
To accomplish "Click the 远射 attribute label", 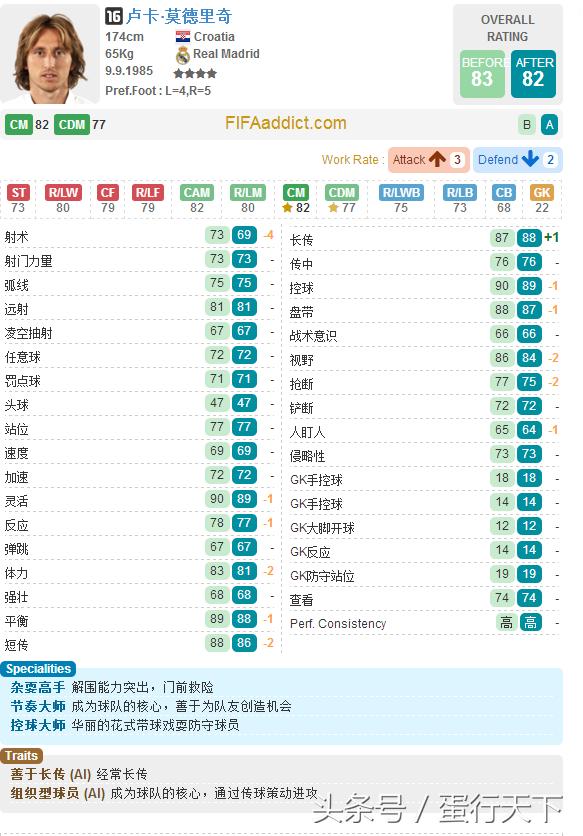I will [17, 309].
